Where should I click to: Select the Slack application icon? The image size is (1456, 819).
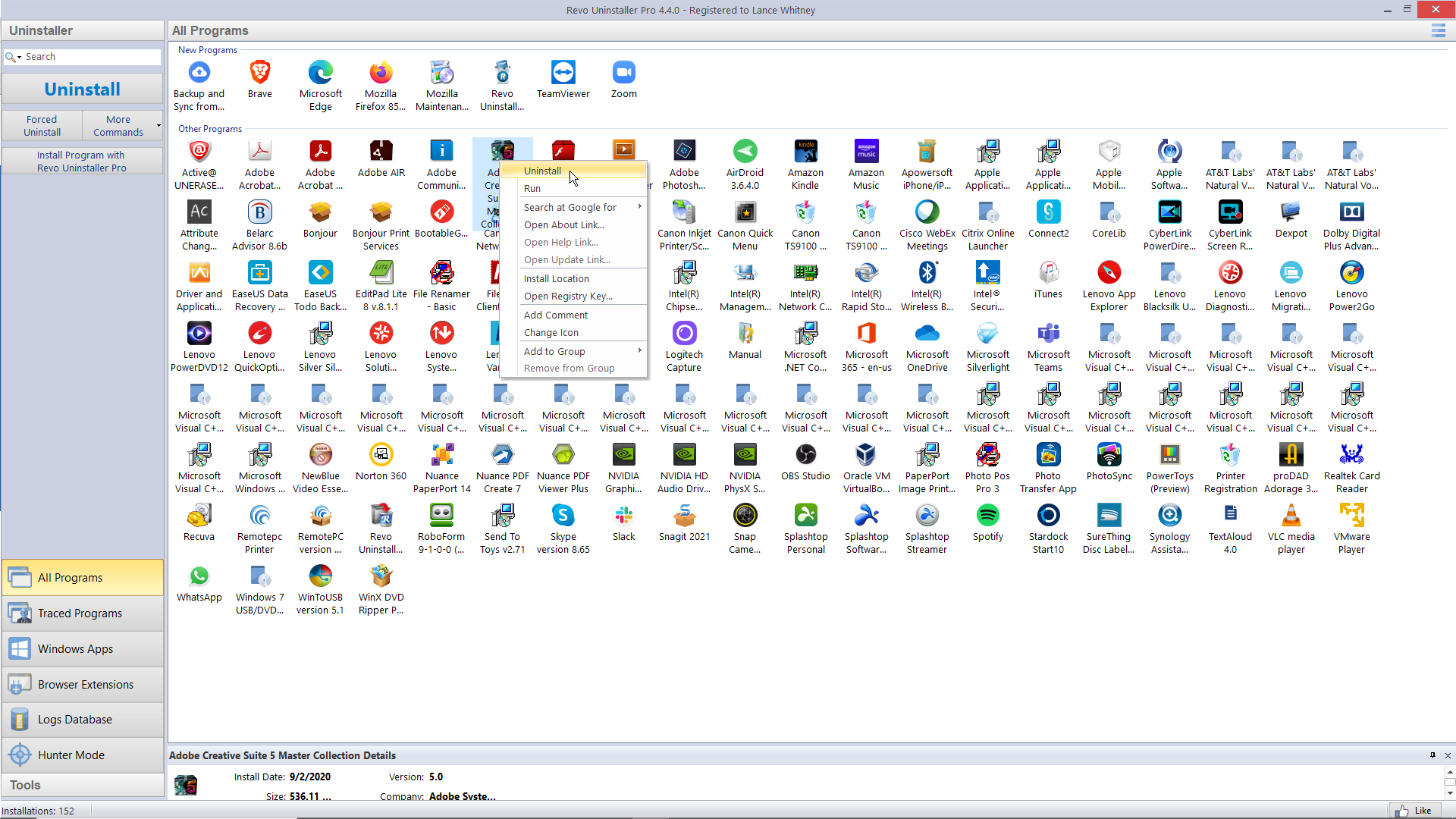click(x=623, y=515)
